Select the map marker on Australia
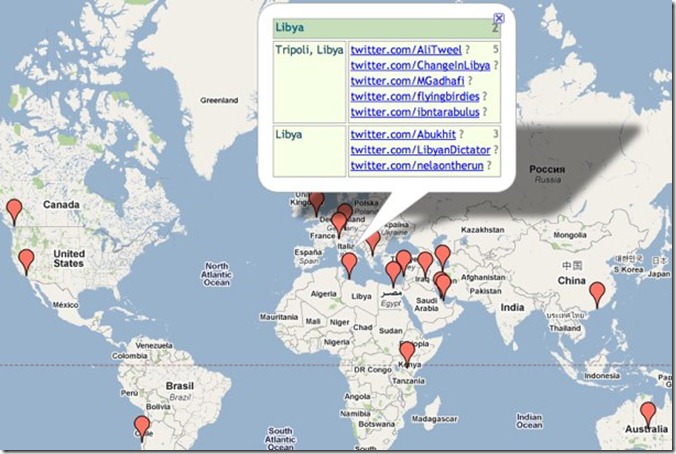 [x=648, y=414]
